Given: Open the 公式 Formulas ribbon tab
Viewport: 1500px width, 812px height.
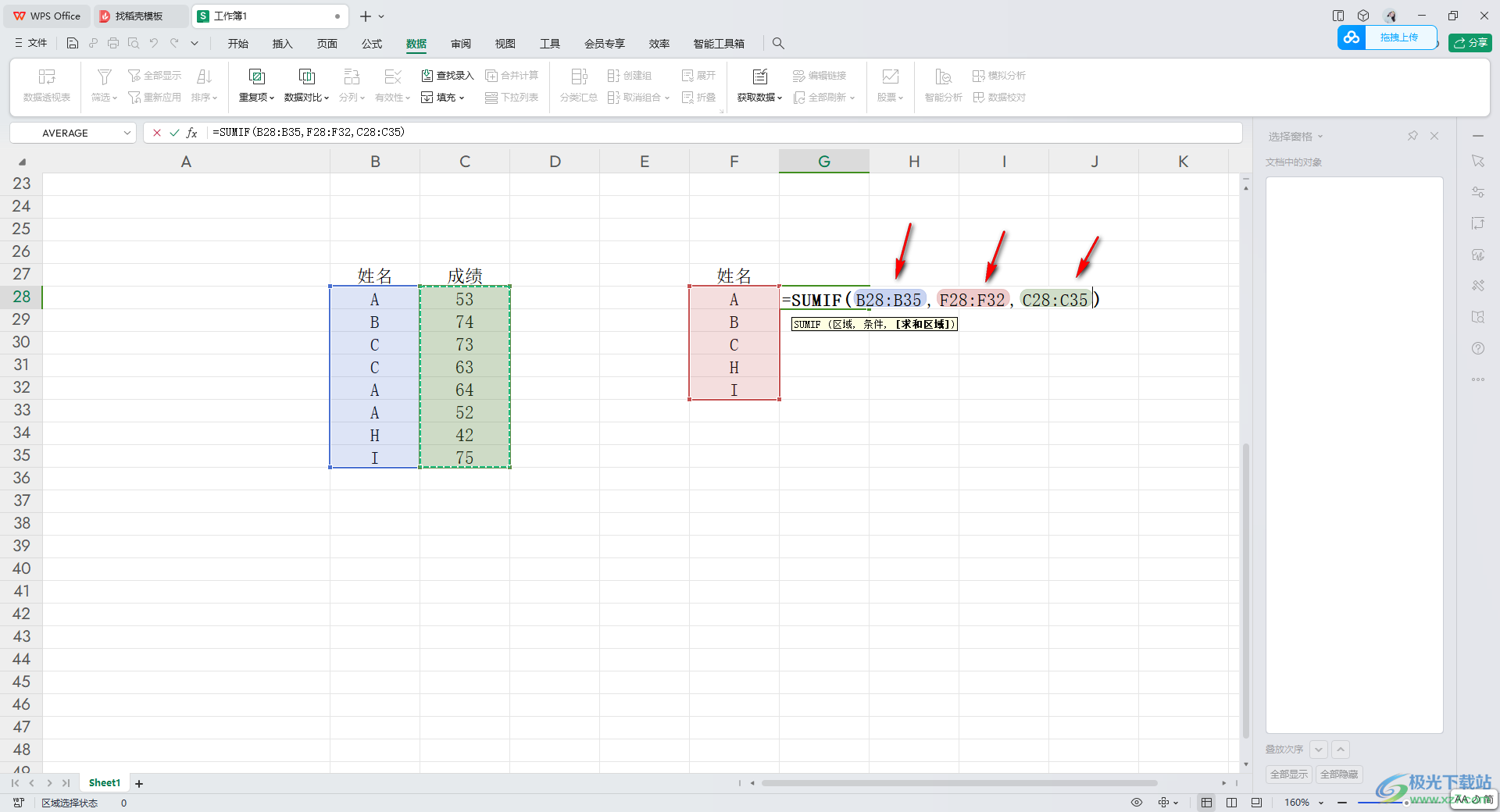Looking at the screenshot, I should (x=372, y=44).
